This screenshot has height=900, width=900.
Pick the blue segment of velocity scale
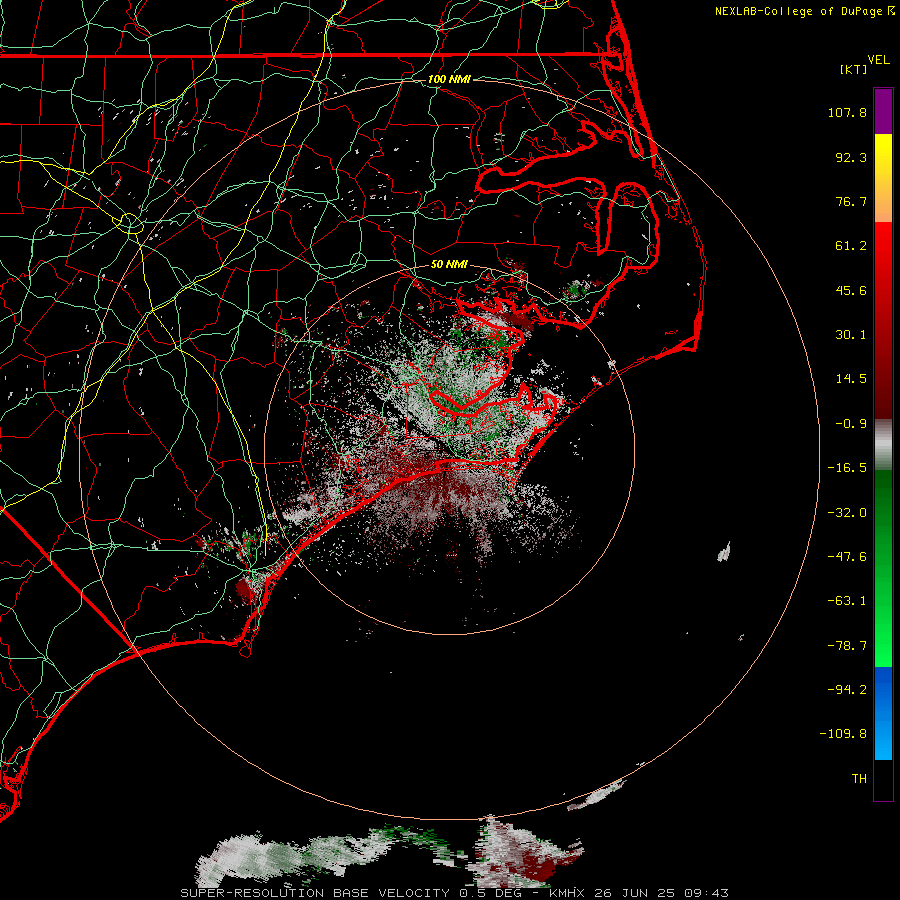coord(883,713)
